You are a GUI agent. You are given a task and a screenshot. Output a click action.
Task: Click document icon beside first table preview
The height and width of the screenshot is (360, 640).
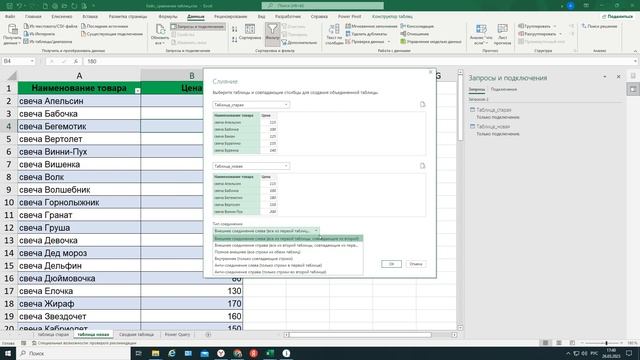tap(422, 104)
